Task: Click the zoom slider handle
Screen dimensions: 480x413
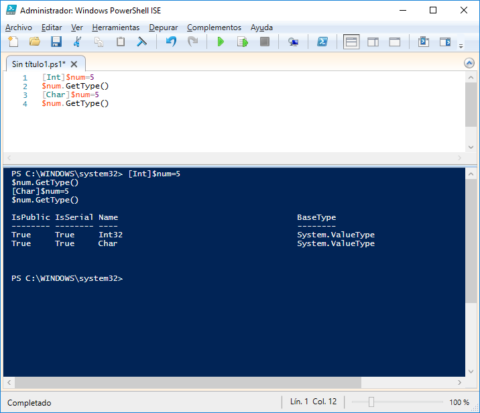Action: pos(371,402)
